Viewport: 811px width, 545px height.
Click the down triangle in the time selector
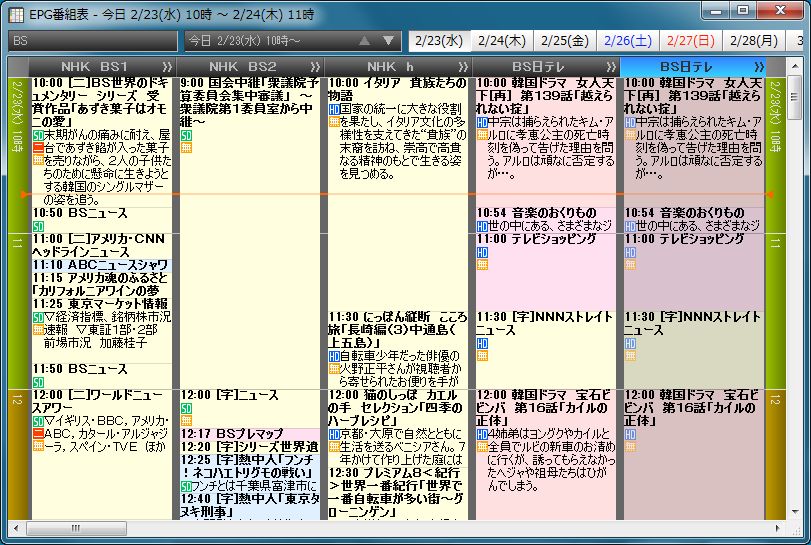click(x=388, y=41)
